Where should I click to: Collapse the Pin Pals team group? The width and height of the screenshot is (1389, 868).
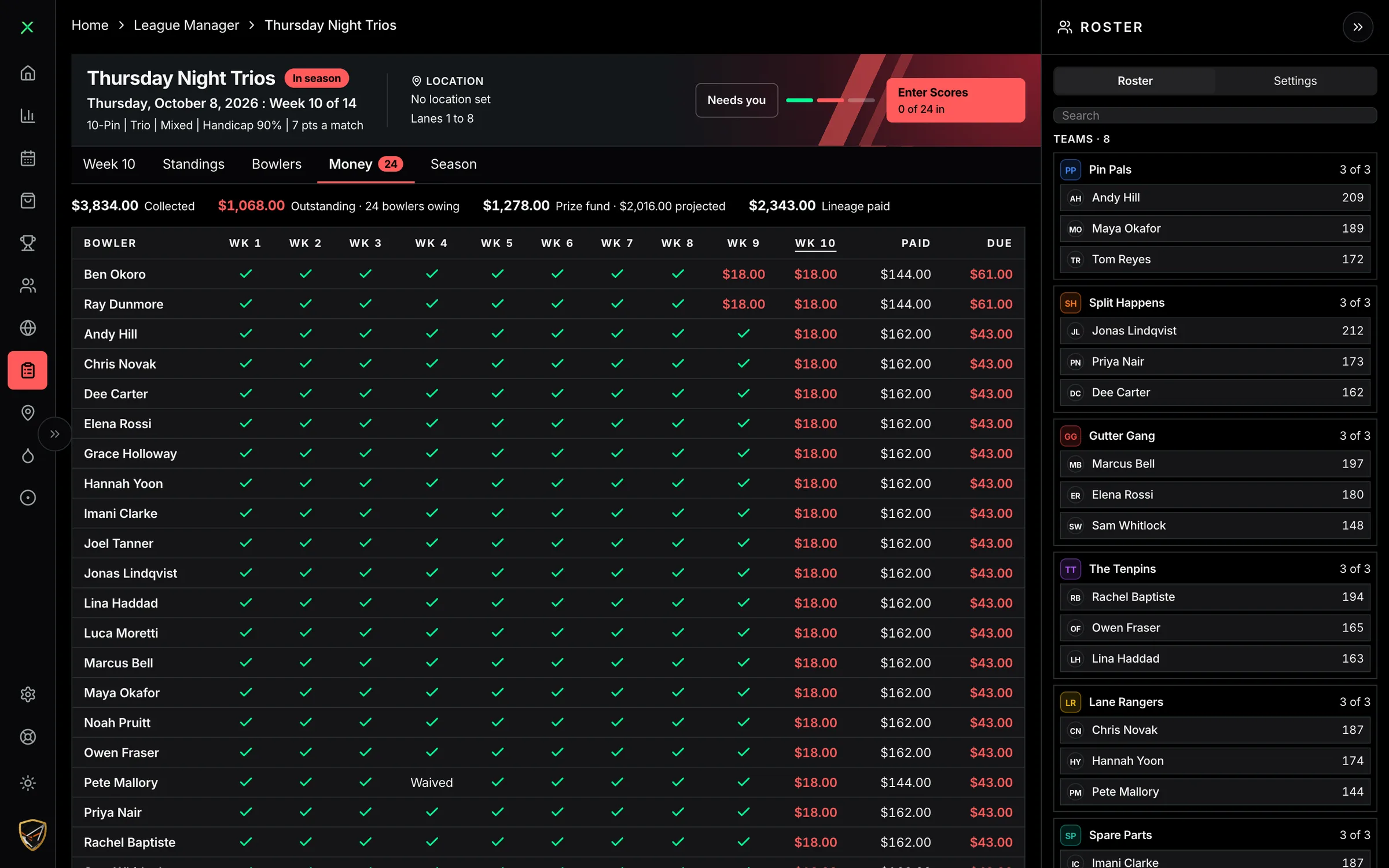tap(1215, 170)
